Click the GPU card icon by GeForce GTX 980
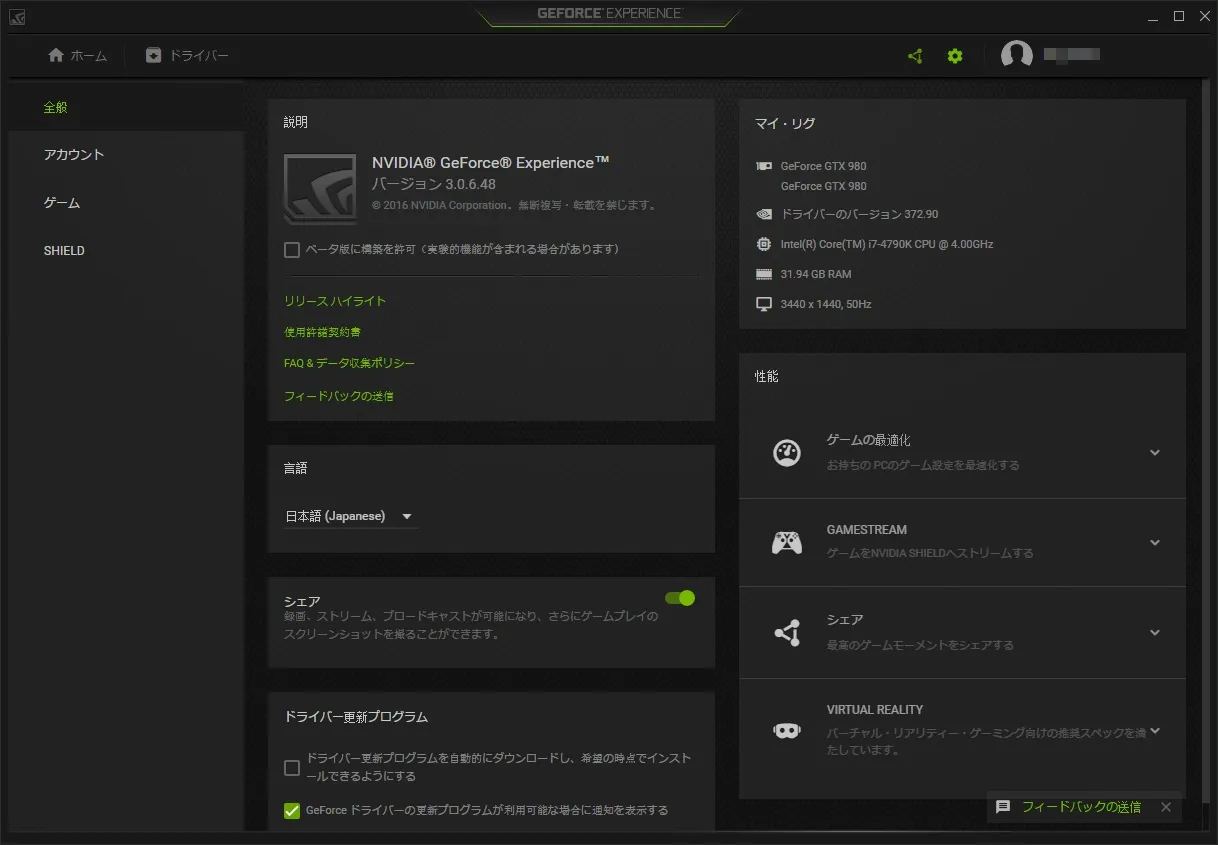Image resolution: width=1218 pixels, height=845 pixels. [x=764, y=166]
